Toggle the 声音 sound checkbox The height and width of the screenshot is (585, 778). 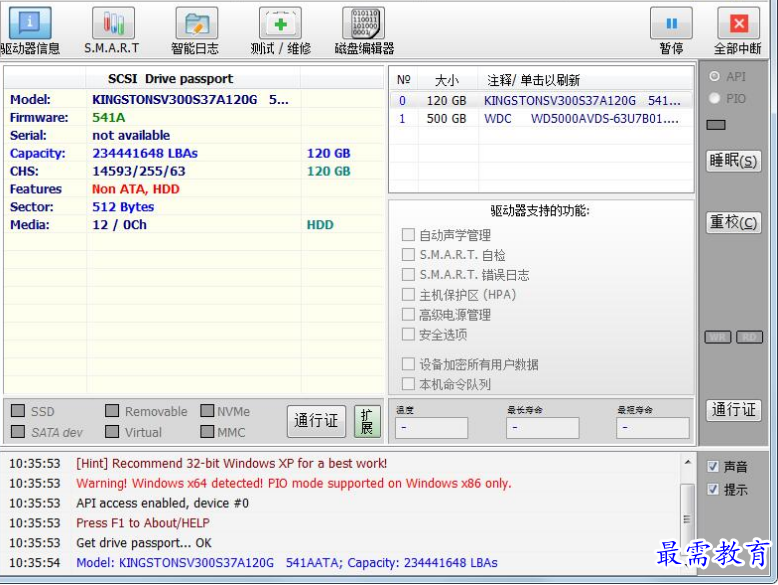tap(713, 467)
